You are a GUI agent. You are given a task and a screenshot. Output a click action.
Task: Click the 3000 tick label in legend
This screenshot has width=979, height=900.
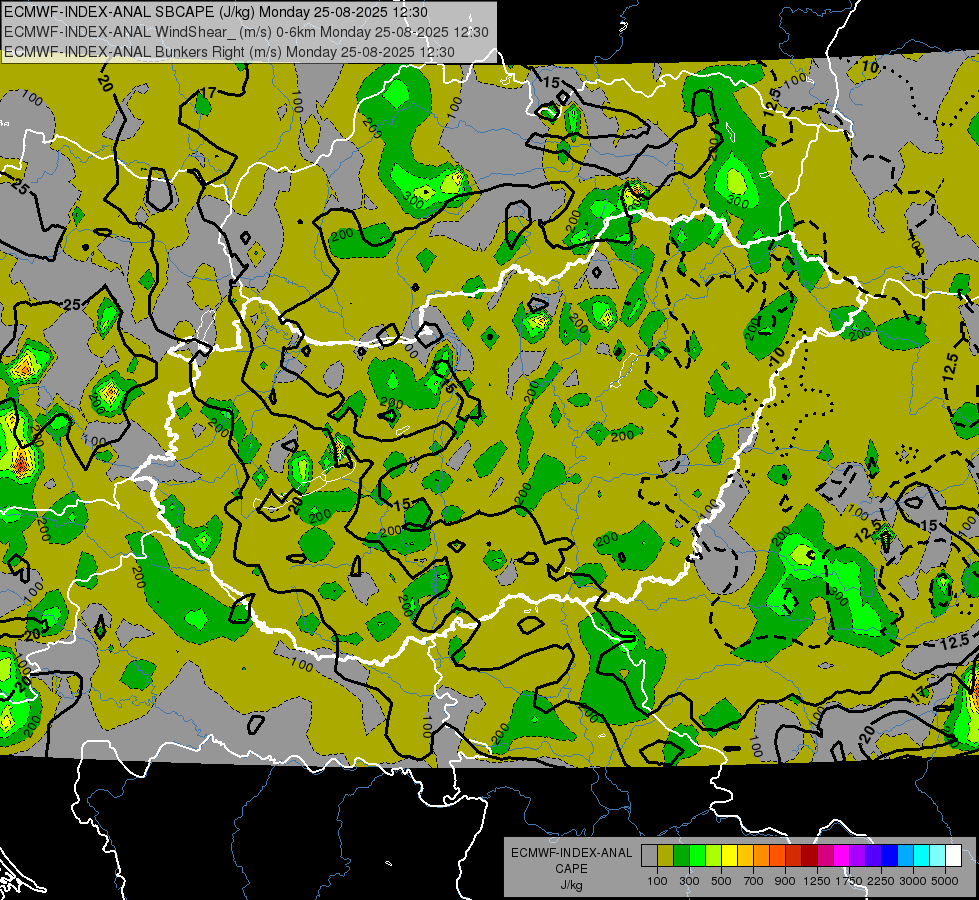(913, 881)
